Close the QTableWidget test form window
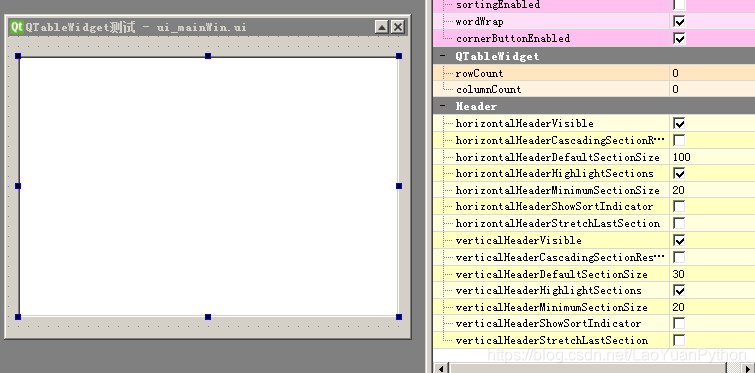Screen dimensions: 755x373 tap(398, 27)
